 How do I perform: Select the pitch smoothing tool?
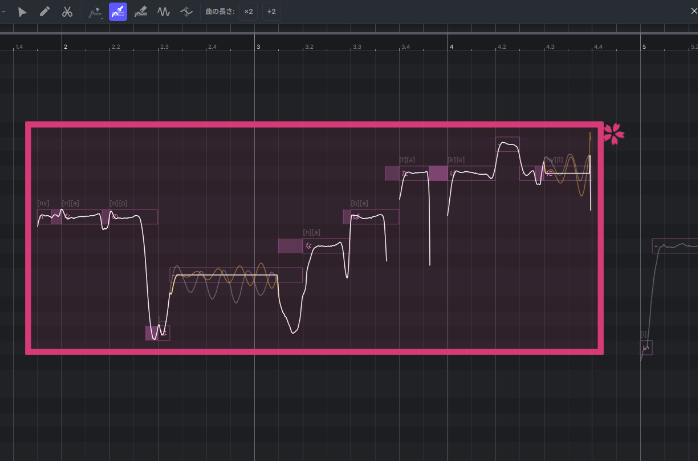pos(185,12)
